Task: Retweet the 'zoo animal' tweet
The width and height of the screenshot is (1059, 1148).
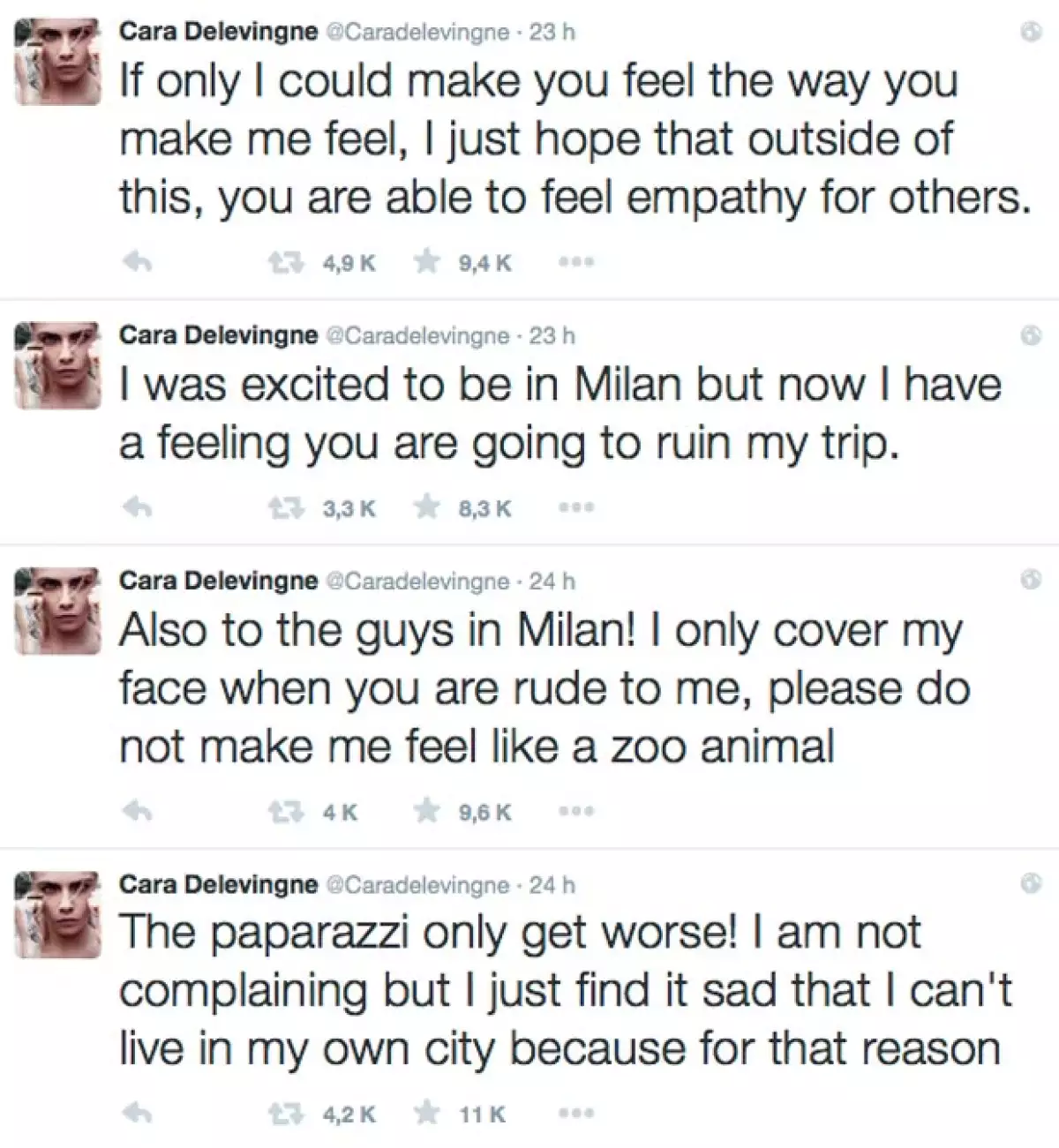Action: point(285,812)
